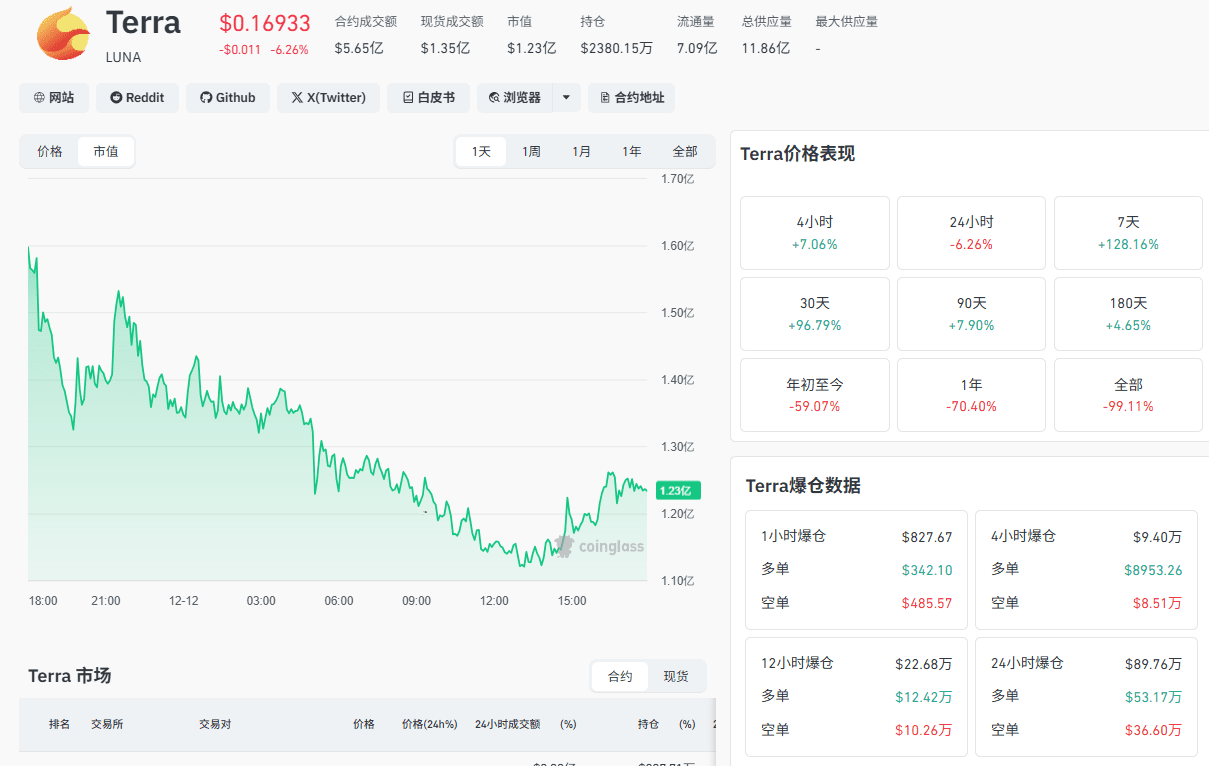Viewport: 1209px width, 766px height.
Task: Expand the dropdown arrow beside 浏览器
Action: click(x=566, y=97)
